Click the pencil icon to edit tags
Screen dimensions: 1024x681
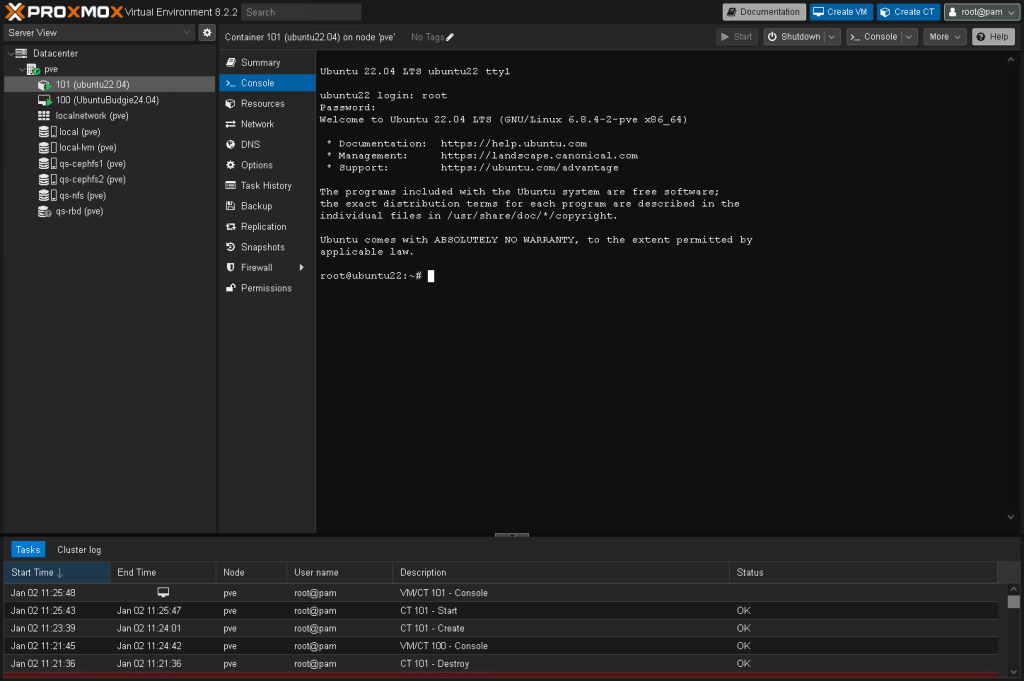(x=450, y=37)
